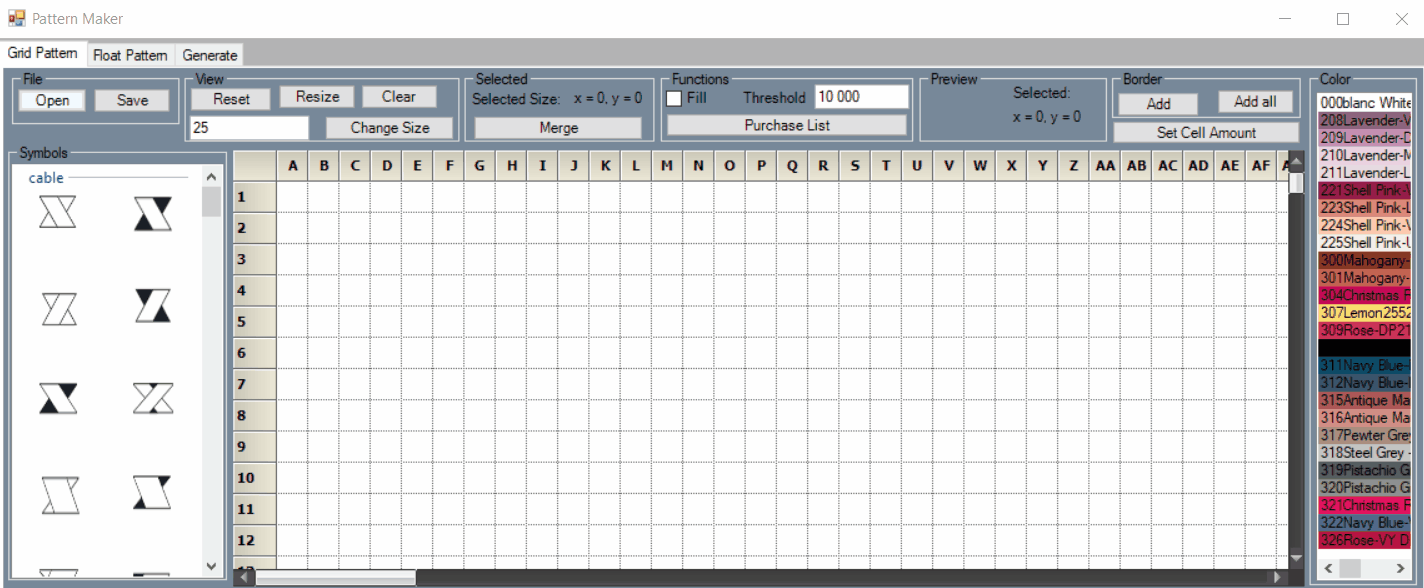Pick the 000blanc White color
1424x588 pixels.
[1364, 103]
